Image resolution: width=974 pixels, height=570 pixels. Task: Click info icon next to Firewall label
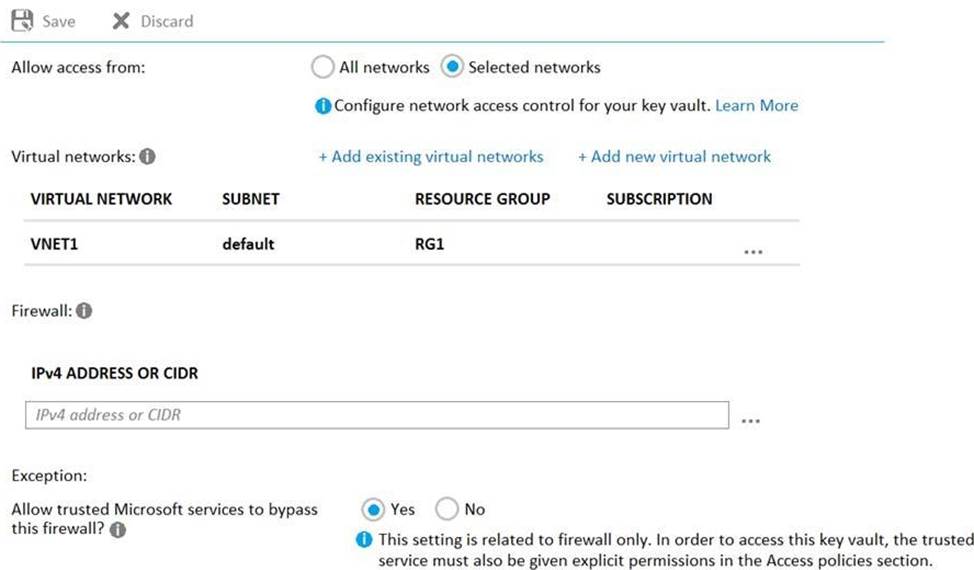coord(84,310)
